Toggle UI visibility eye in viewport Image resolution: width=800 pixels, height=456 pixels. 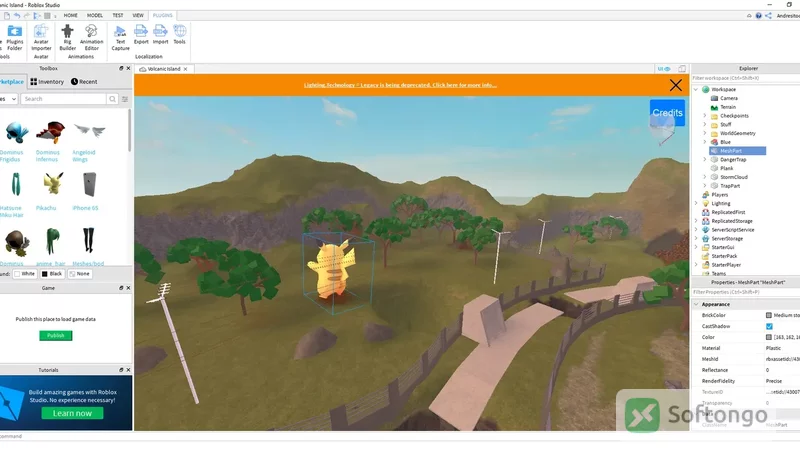[x=664, y=69]
